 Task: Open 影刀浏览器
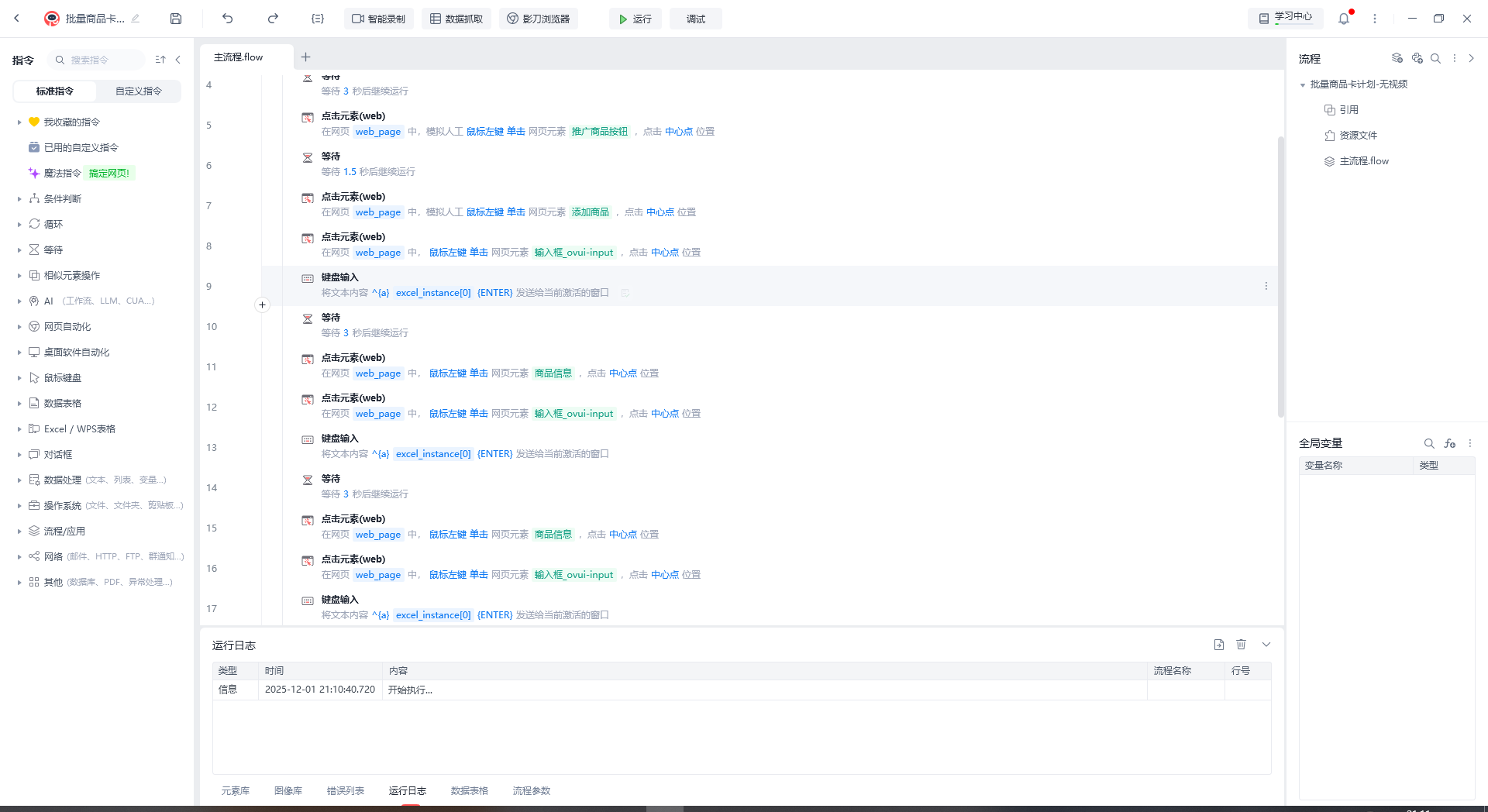tap(539, 19)
